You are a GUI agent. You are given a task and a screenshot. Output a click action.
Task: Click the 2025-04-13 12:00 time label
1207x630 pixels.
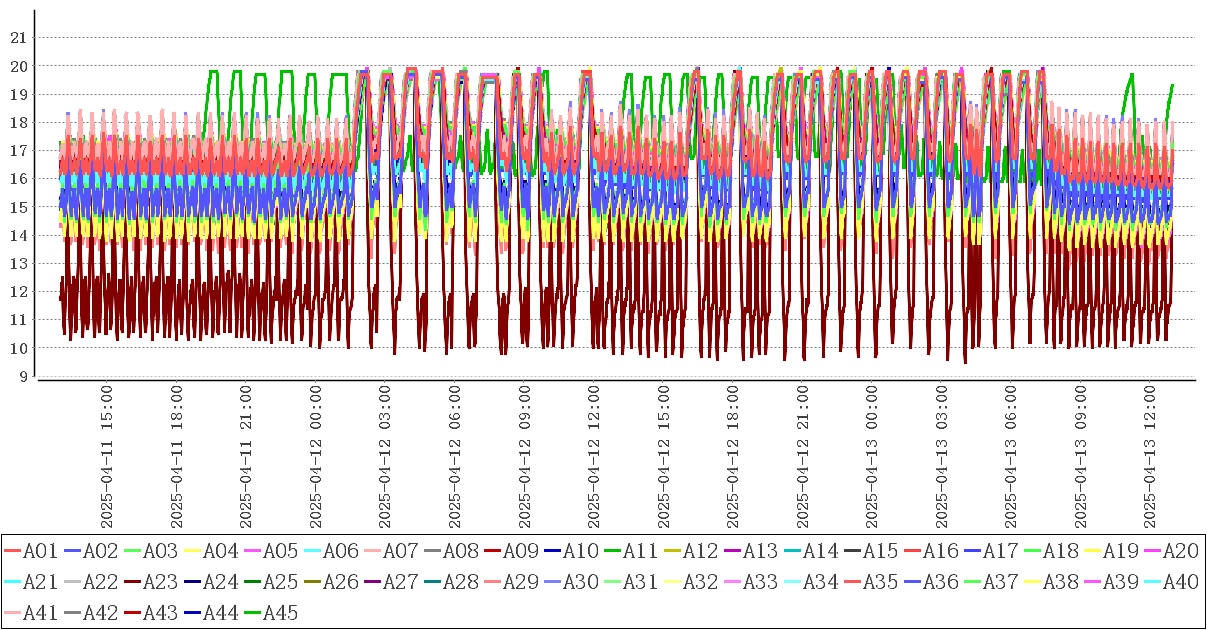click(x=1150, y=458)
